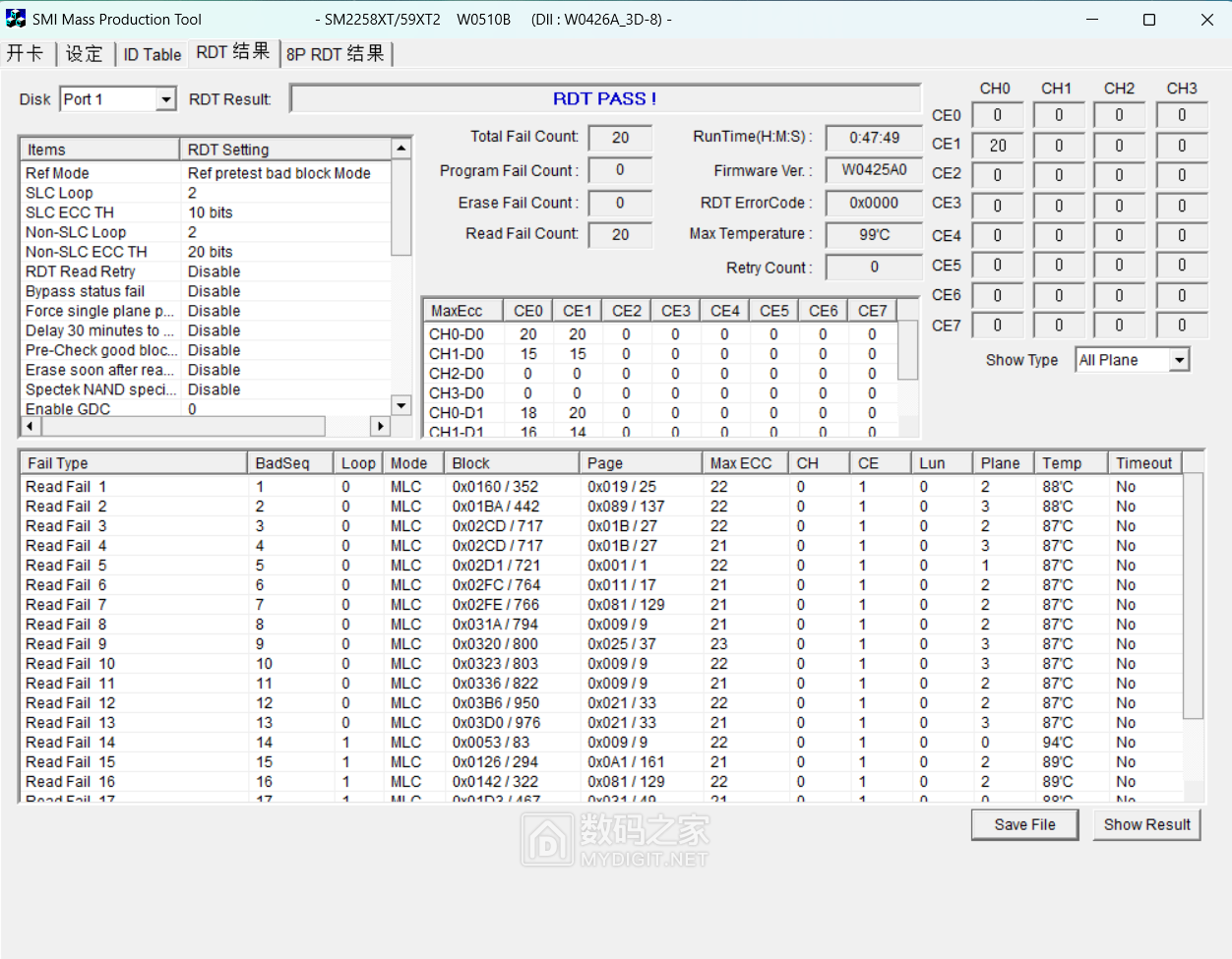The image size is (1232, 959).
Task: Click the Temp column header
Action: [1071, 463]
